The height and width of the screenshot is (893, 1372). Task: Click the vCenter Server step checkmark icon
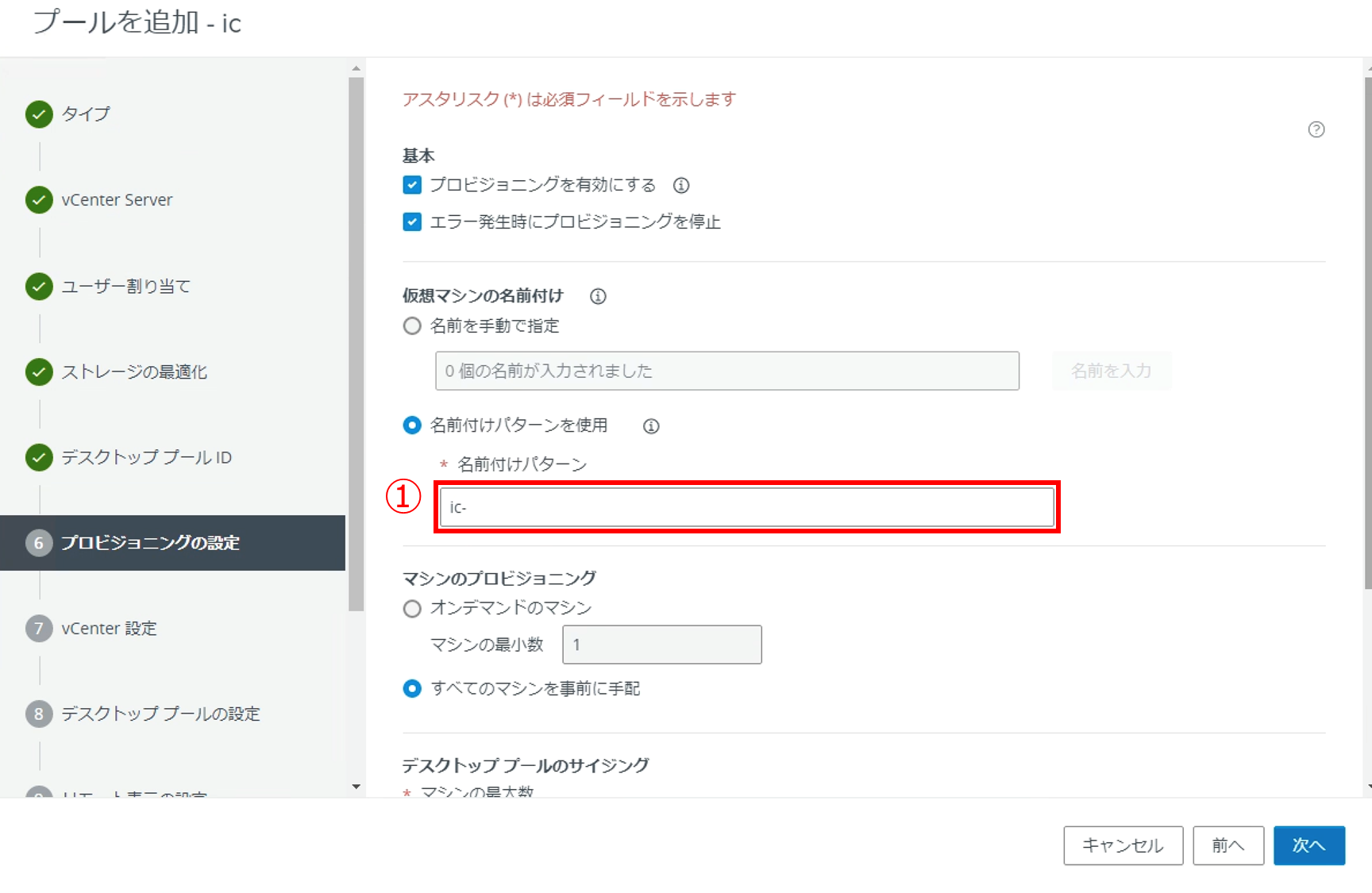(39, 200)
